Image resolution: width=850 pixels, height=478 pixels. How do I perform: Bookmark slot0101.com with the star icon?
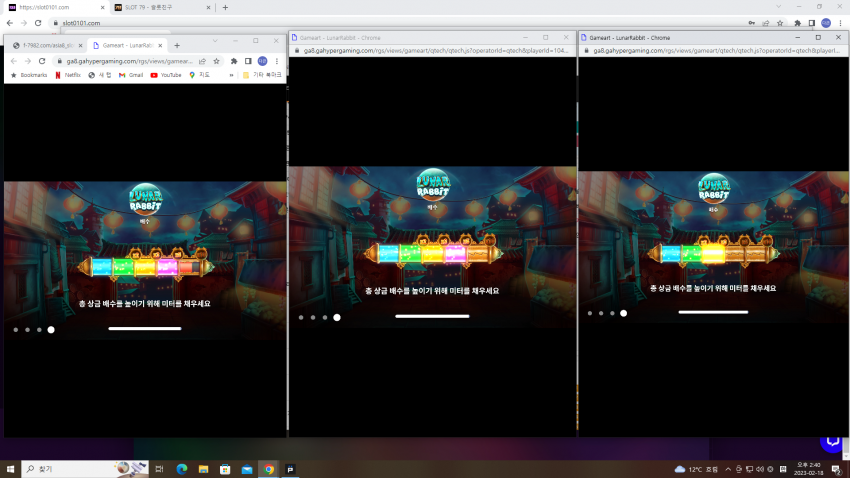click(780, 23)
